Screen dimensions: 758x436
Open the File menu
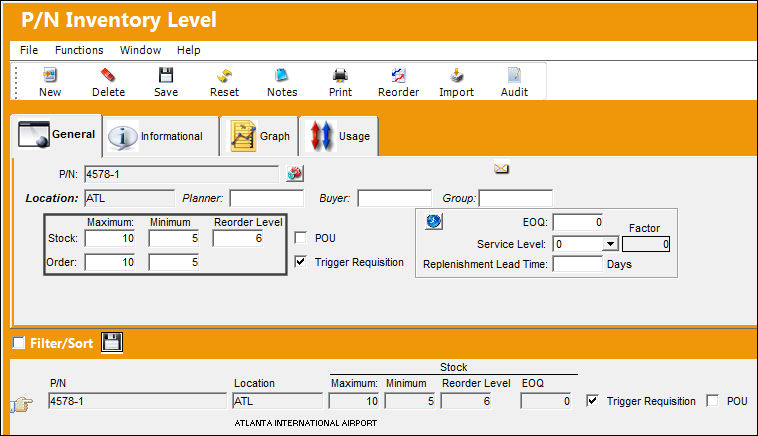point(29,50)
